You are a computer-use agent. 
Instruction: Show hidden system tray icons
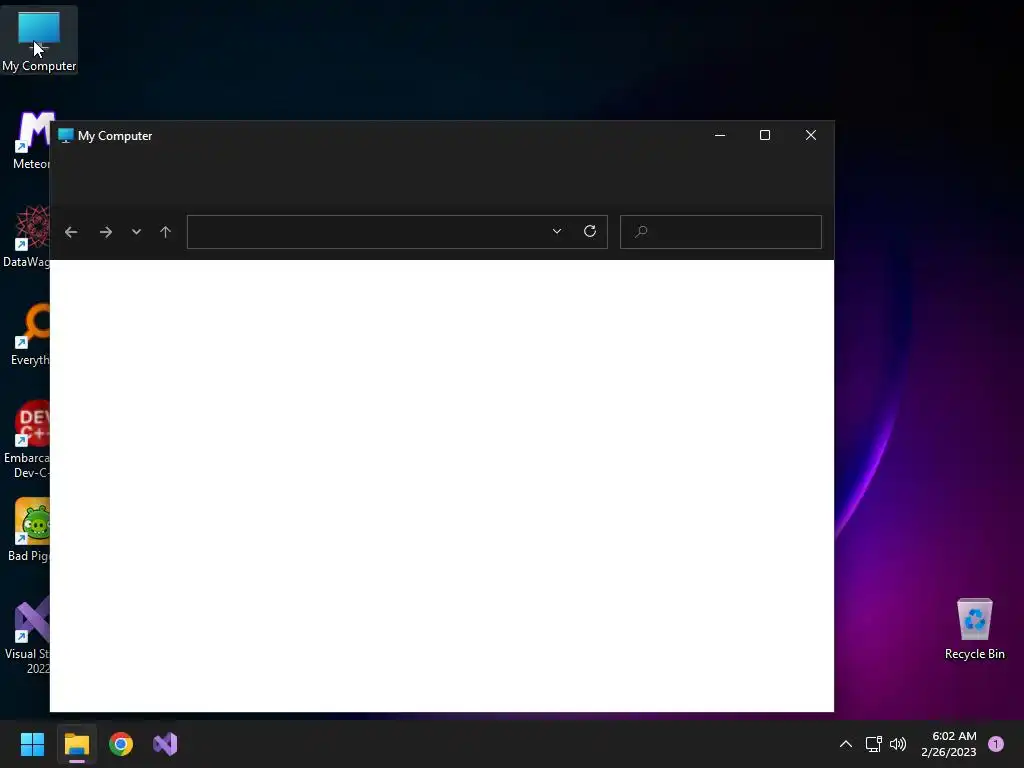click(x=846, y=744)
